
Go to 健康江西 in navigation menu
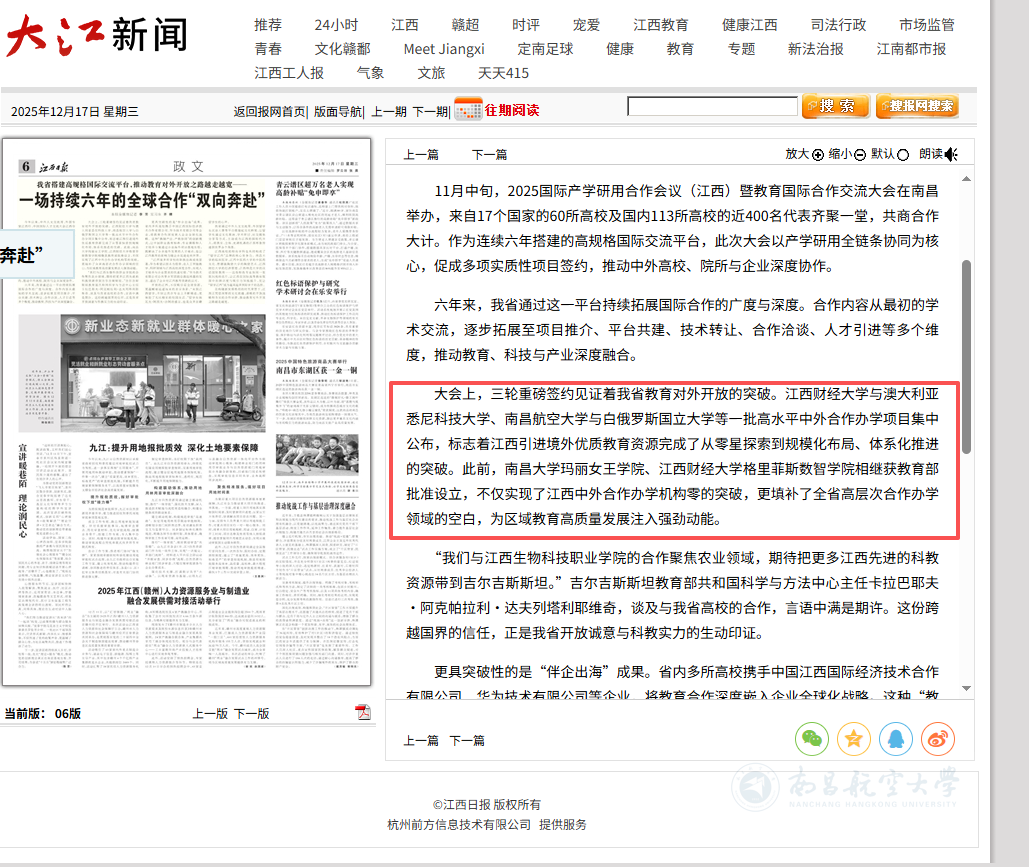749,25
